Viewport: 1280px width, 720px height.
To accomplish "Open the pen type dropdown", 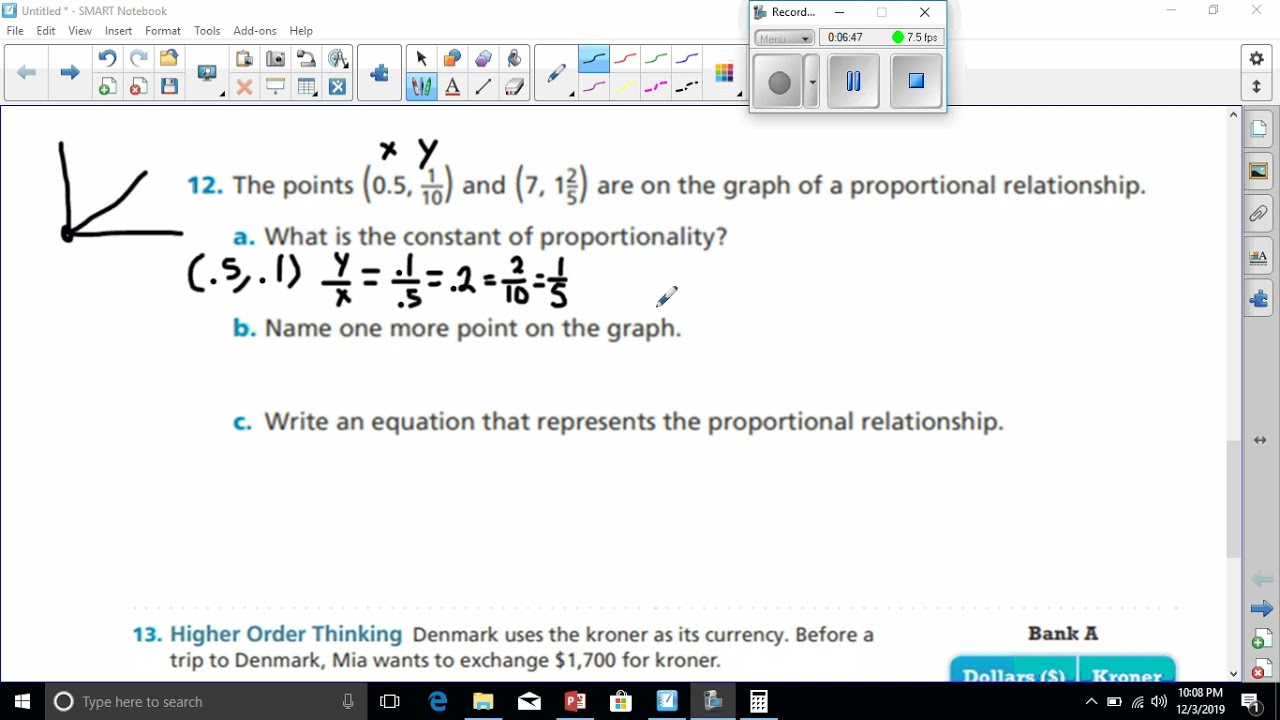I will (x=556, y=73).
